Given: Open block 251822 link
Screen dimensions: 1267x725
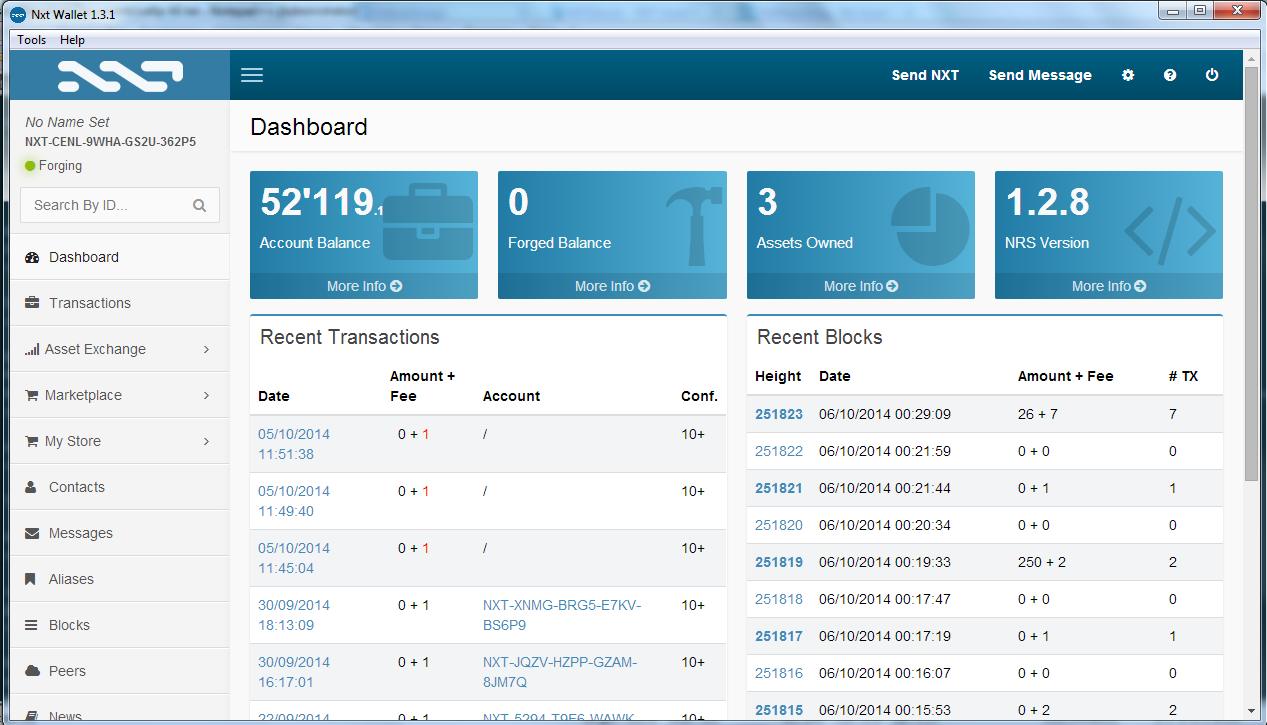Looking at the screenshot, I should click(779, 451).
